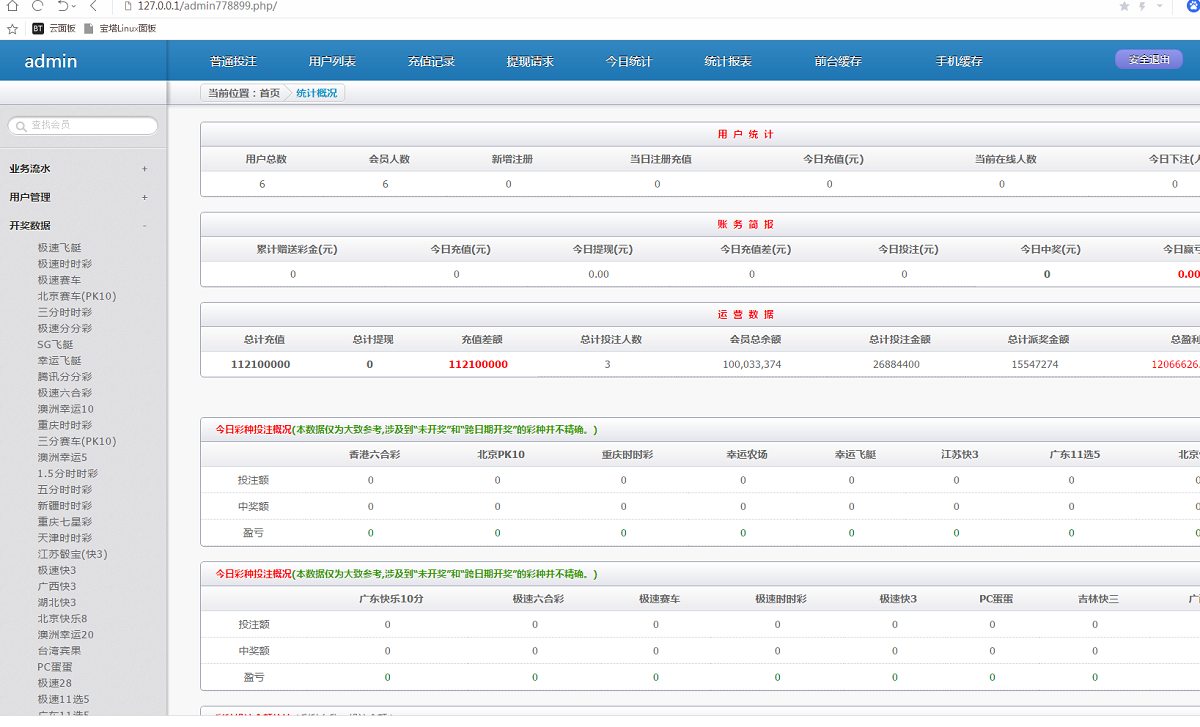Screen dimensions: 1200x727
Task: Click the 统计概况 breadcrumb label
Action: pyautogui.click(x=317, y=92)
